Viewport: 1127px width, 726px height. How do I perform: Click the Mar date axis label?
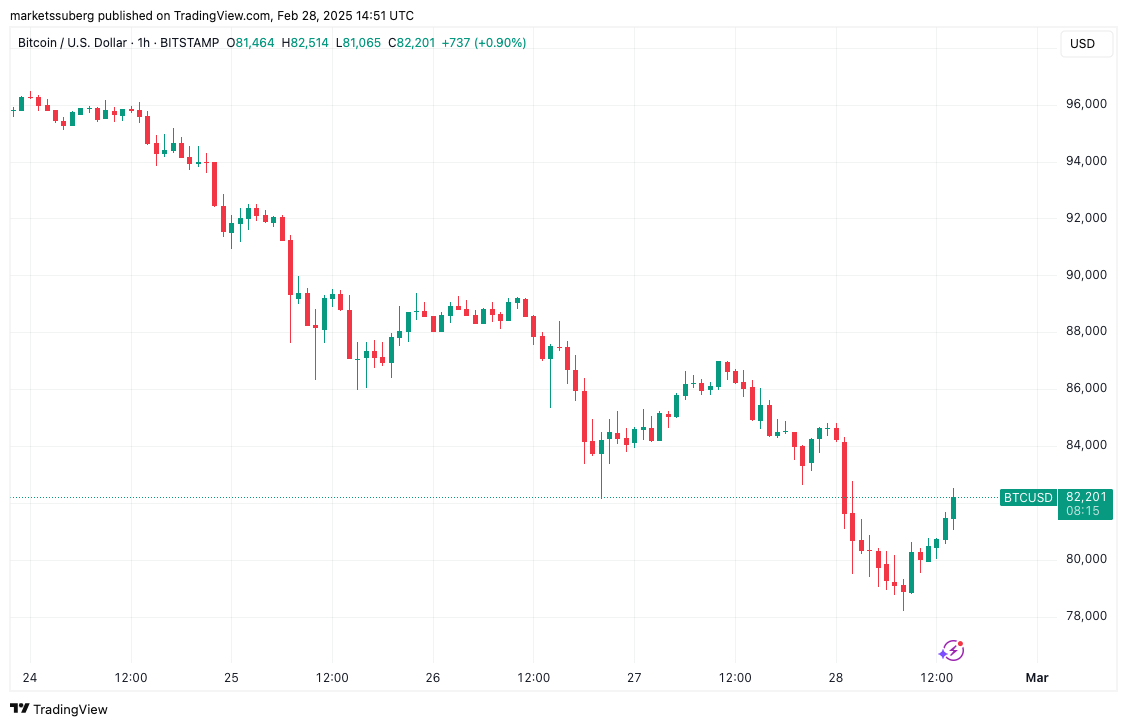coord(1037,678)
